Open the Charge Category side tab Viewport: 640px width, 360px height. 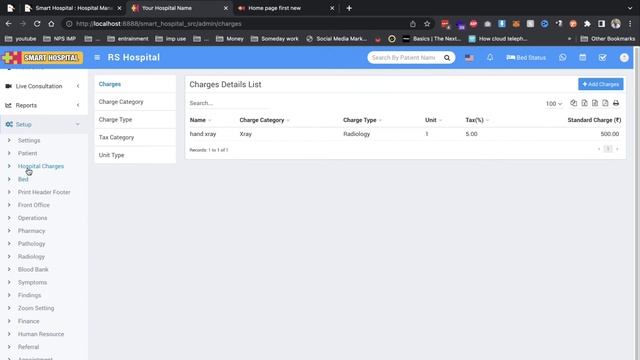pos(135,102)
